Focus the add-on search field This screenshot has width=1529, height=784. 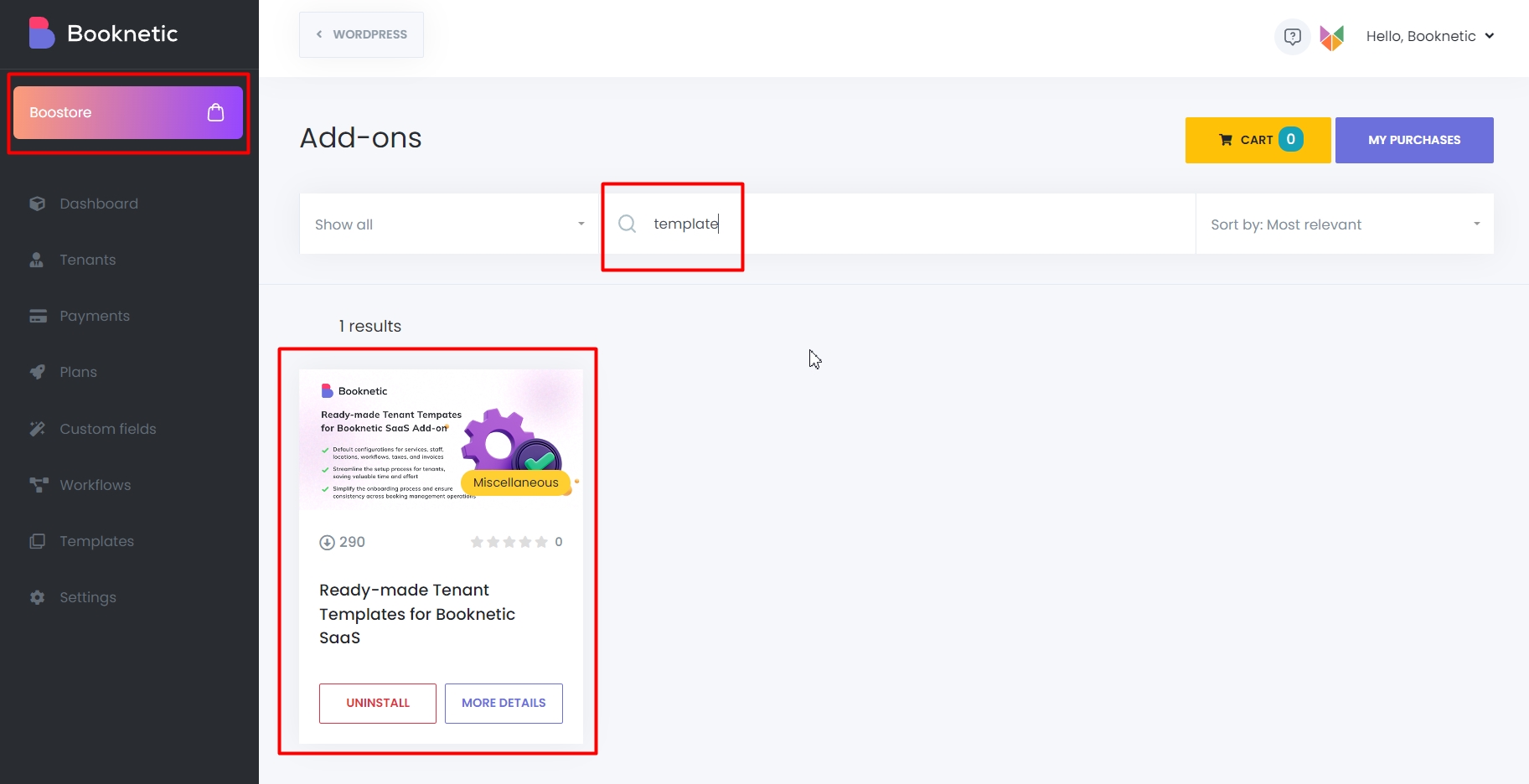coord(898,224)
